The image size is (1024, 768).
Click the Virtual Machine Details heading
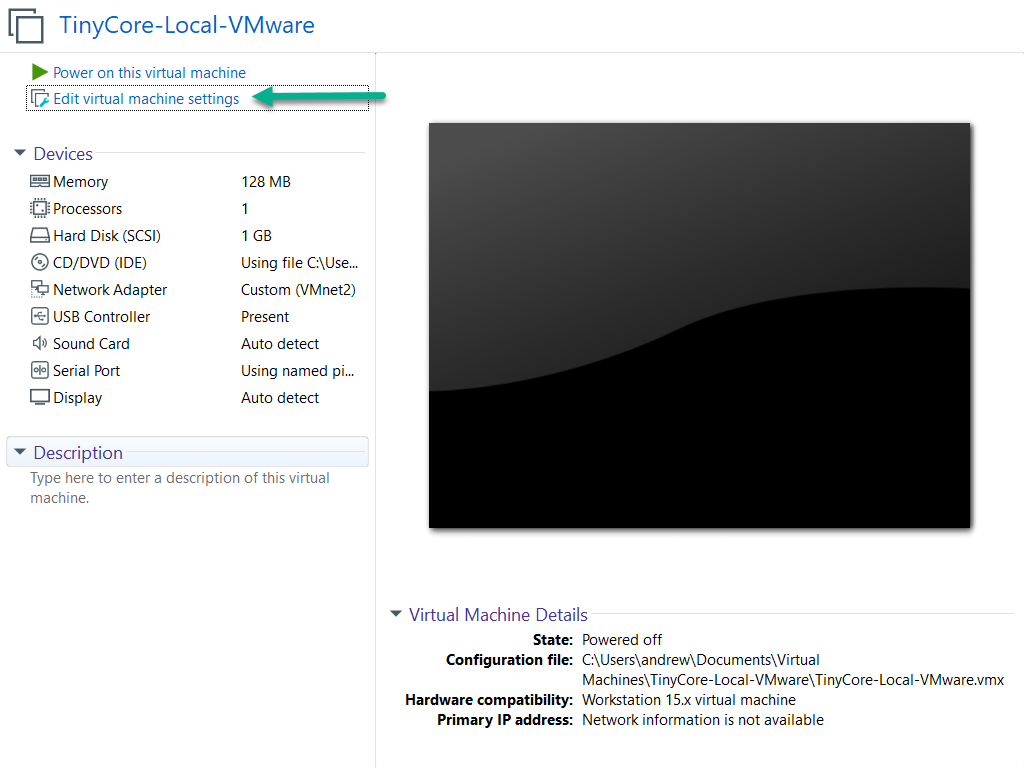click(498, 615)
